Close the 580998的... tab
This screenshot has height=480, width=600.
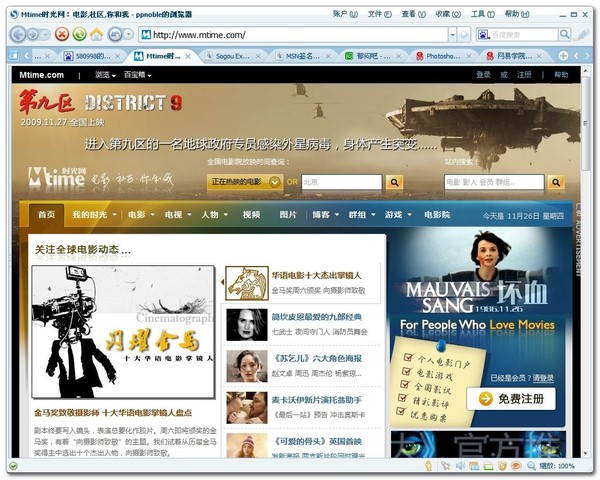click(x=117, y=56)
